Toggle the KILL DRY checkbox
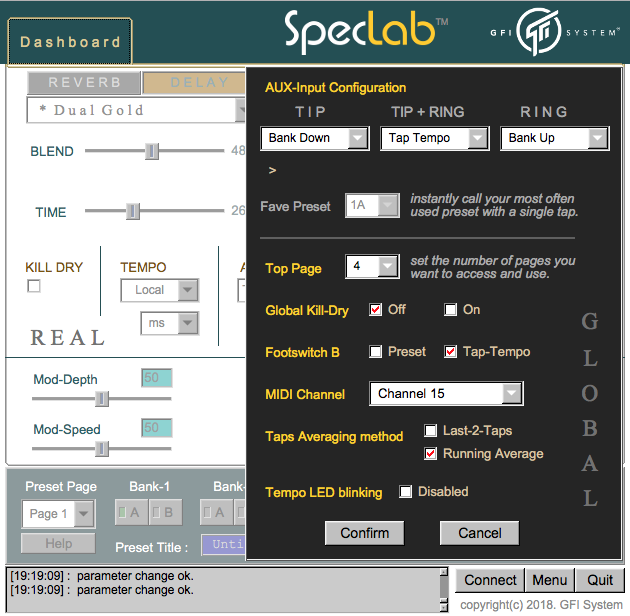The height and width of the screenshot is (616, 630). [x=34, y=286]
